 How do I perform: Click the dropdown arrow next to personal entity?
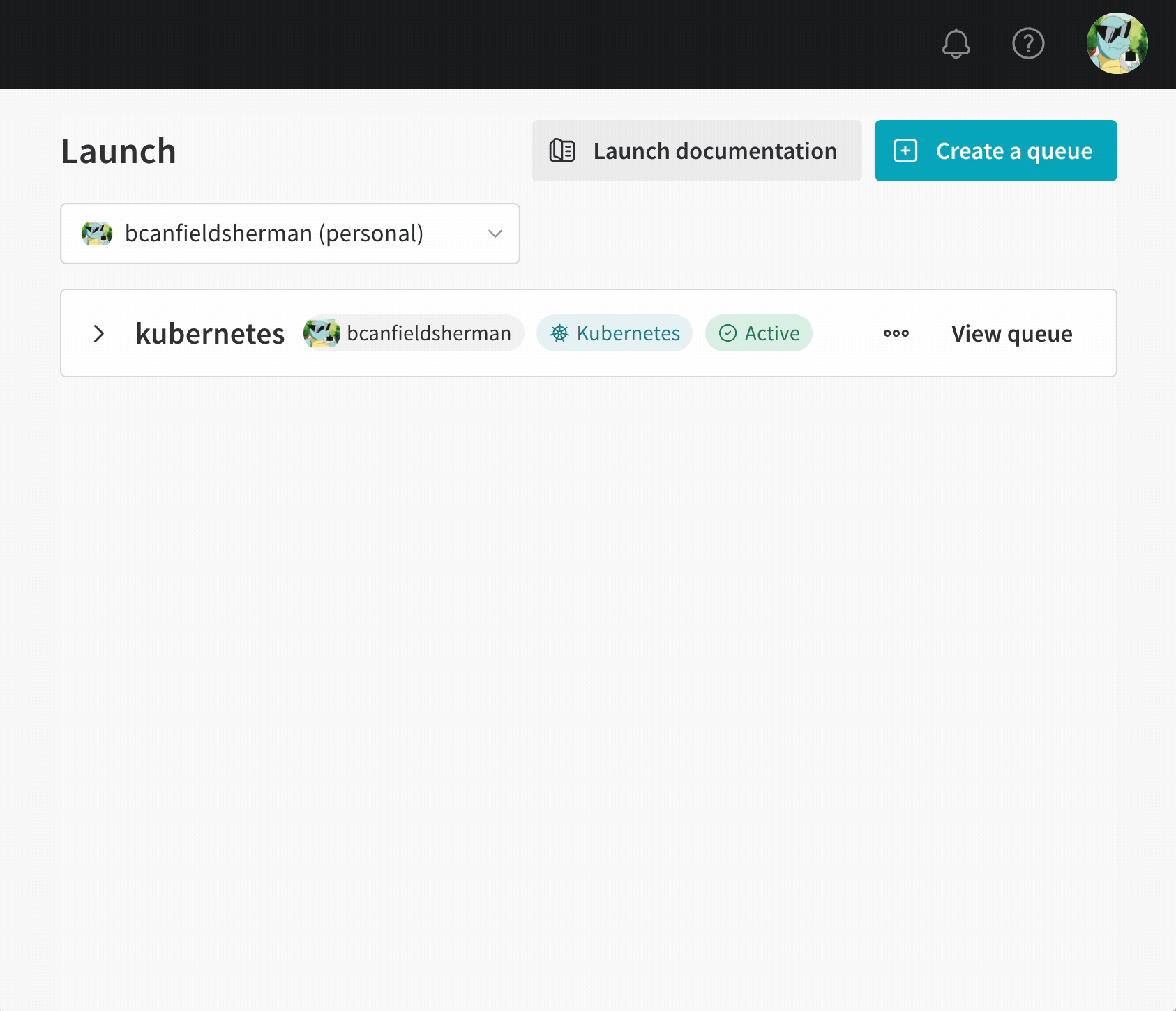[x=495, y=234]
